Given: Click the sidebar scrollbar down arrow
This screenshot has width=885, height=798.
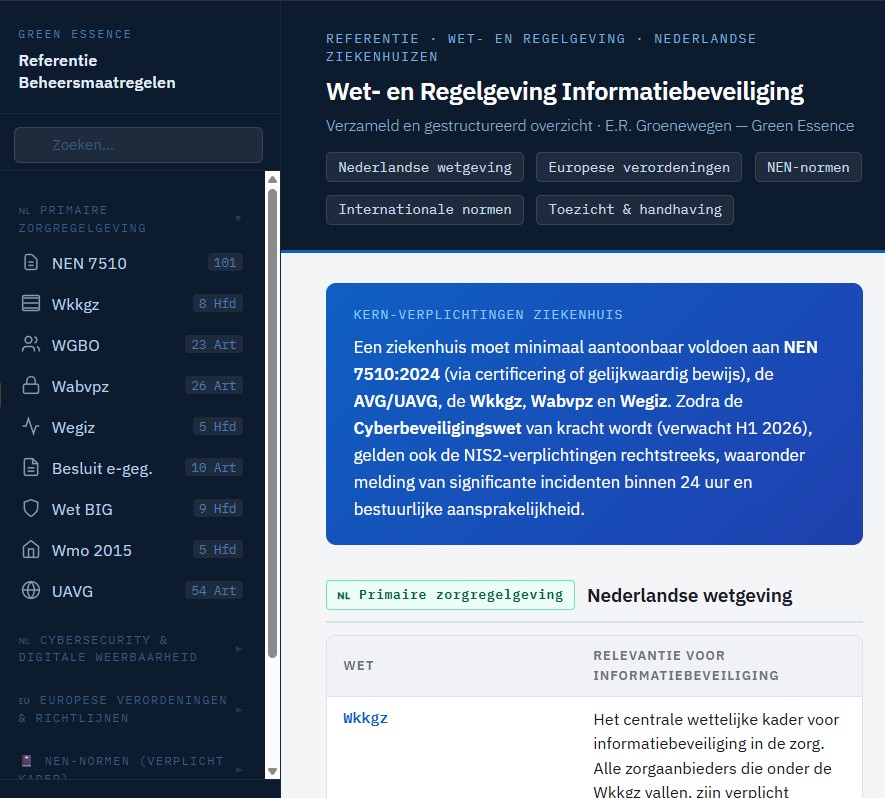Looking at the screenshot, I should pyautogui.click(x=272, y=771).
